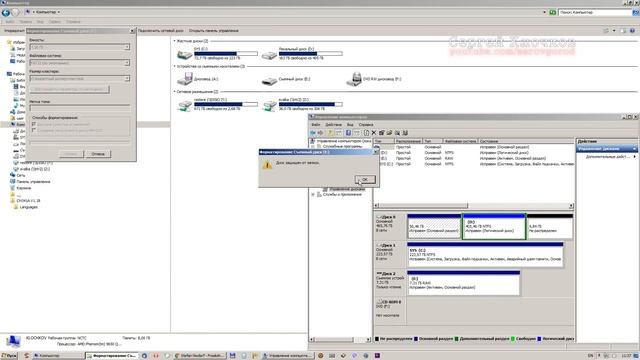Select the floppy Дисковод (A:) icon
640x360 pixels.
[x=184, y=79]
